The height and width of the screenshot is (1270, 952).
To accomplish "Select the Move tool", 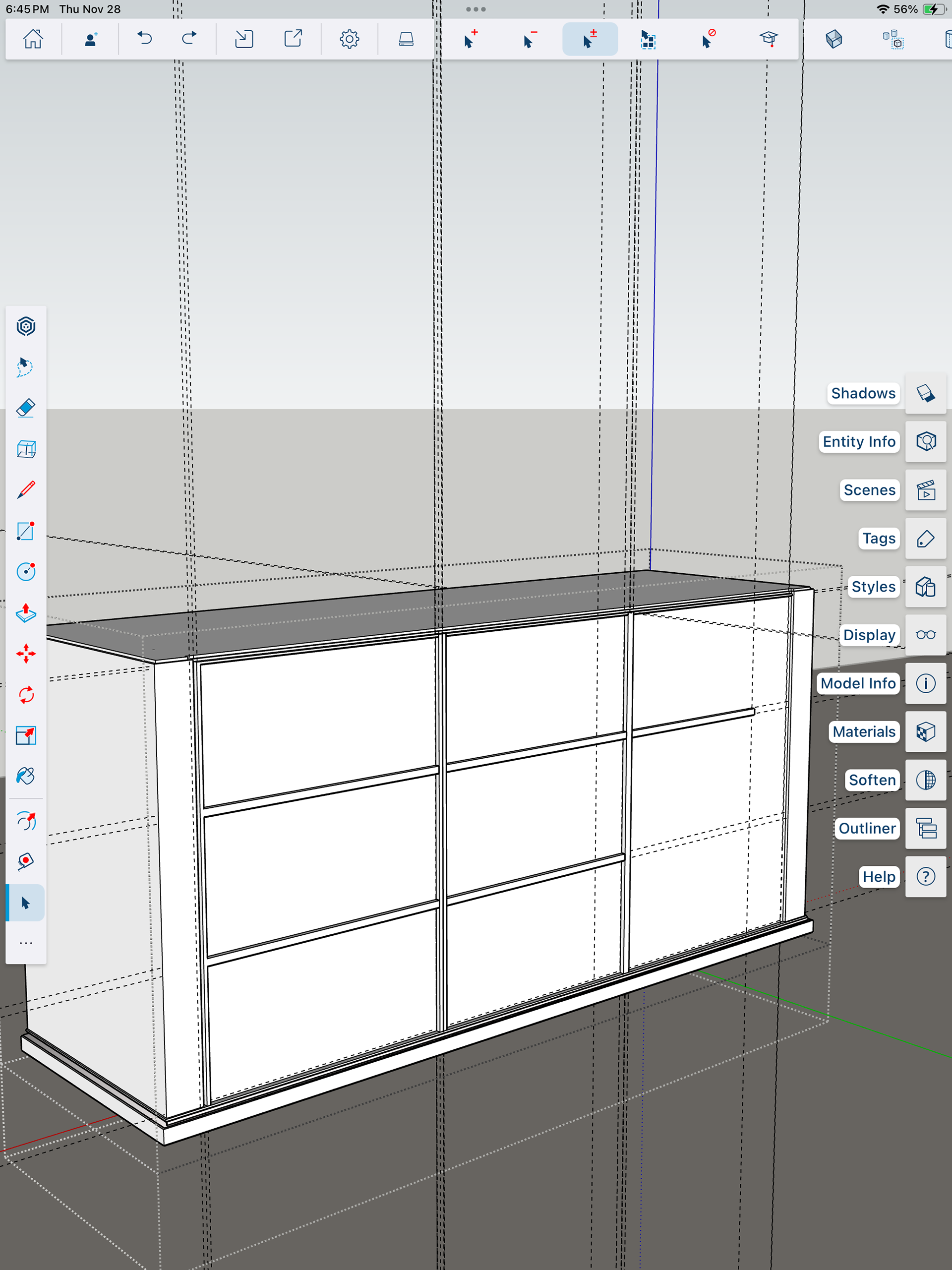I will [x=26, y=654].
